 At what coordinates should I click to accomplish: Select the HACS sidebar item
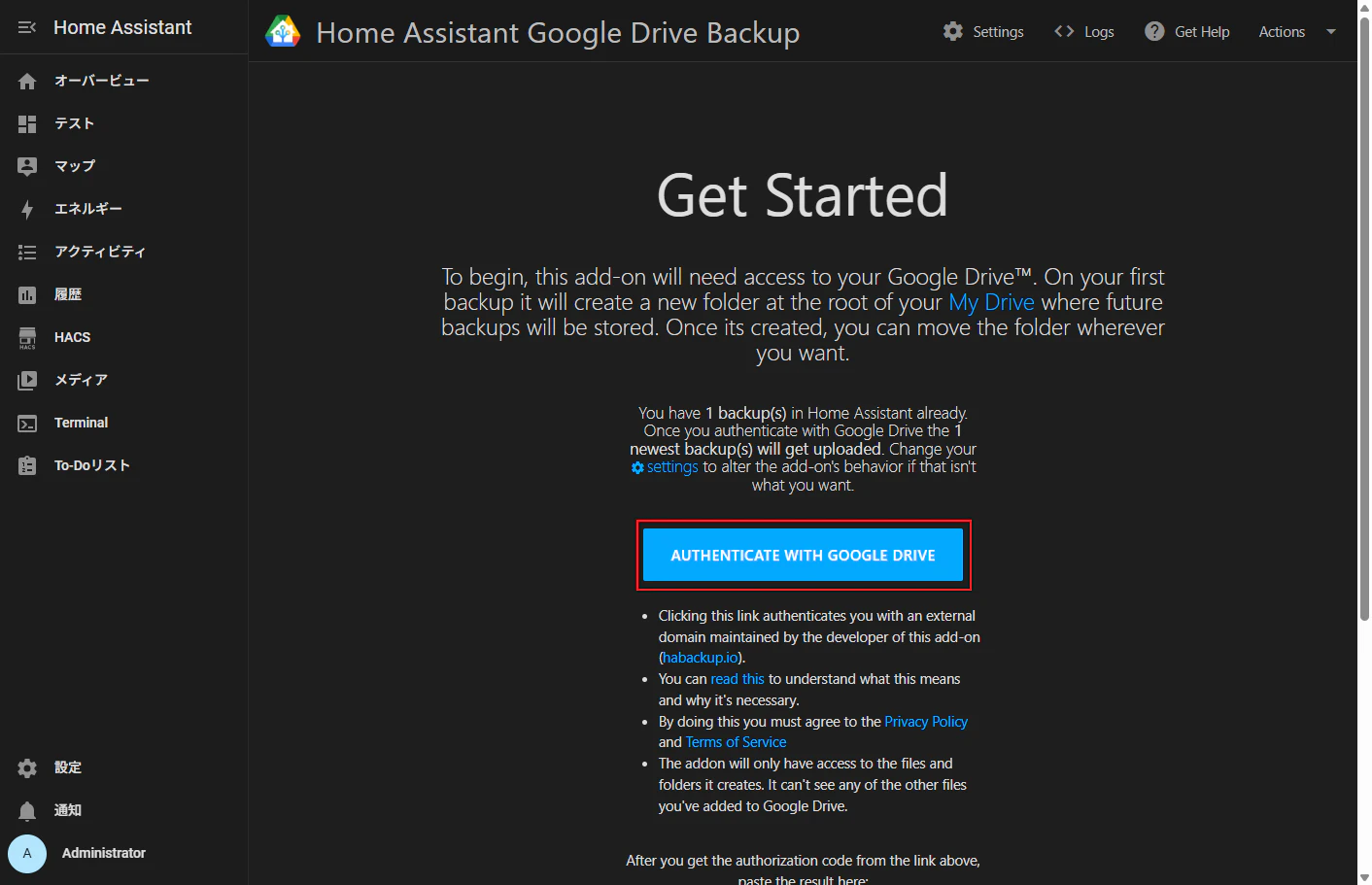point(123,337)
